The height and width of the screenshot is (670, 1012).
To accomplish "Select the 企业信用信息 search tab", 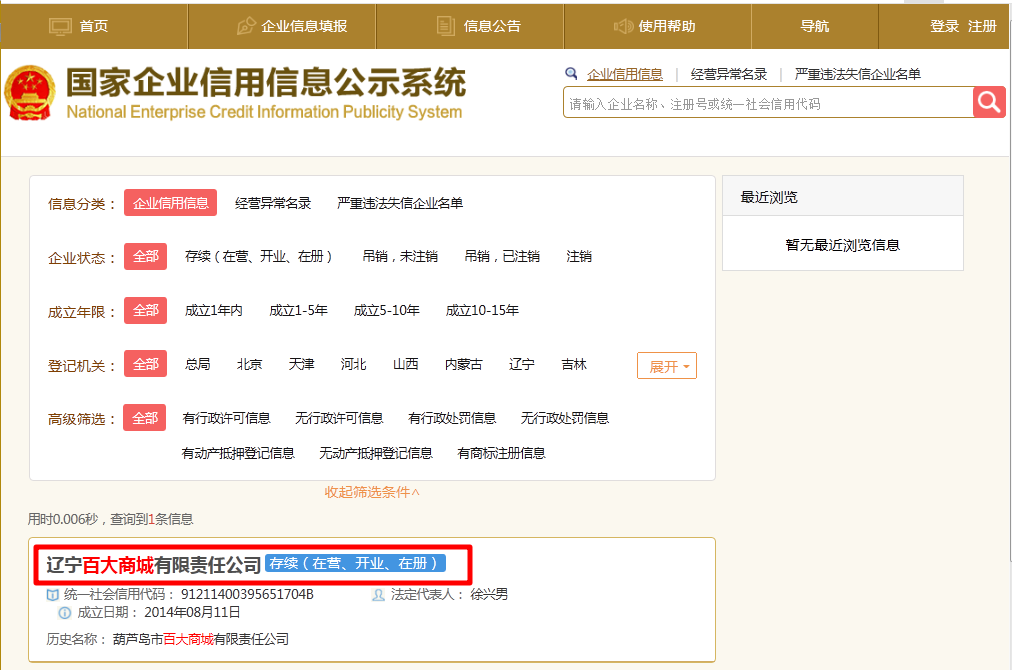I will click(625, 74).
